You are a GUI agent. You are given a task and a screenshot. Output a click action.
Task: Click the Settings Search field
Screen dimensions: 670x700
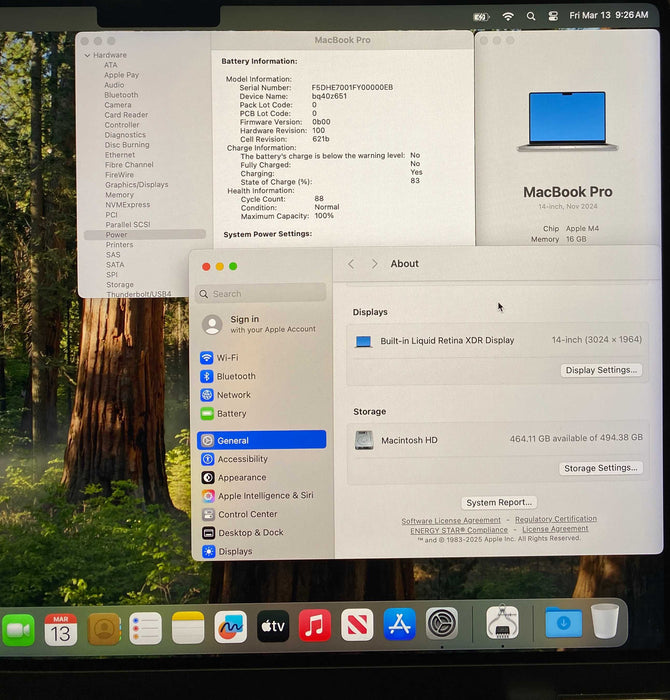(x=261, y=294)
